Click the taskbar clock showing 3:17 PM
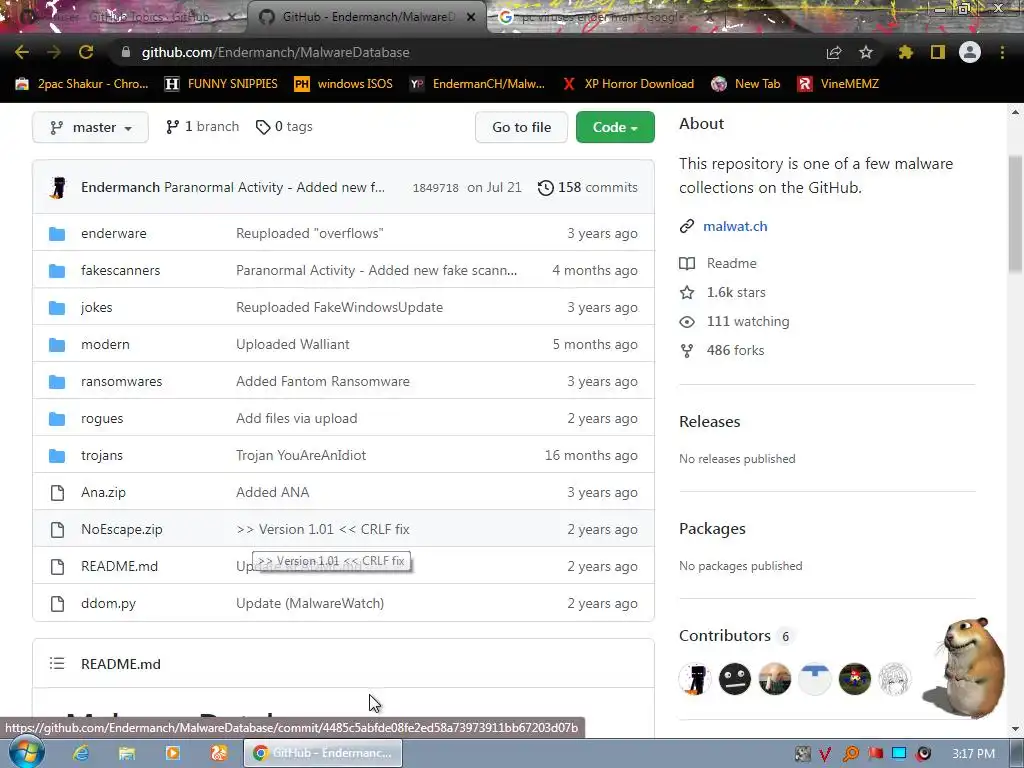This screenshot has width=1024, height=768. coord(973,754)
